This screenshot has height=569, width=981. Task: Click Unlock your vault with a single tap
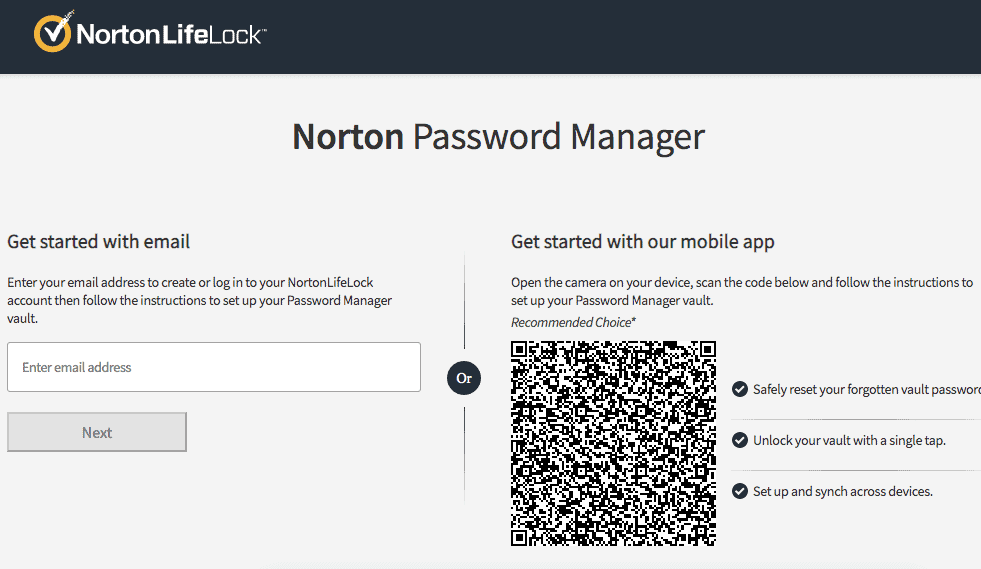[849, 440]
